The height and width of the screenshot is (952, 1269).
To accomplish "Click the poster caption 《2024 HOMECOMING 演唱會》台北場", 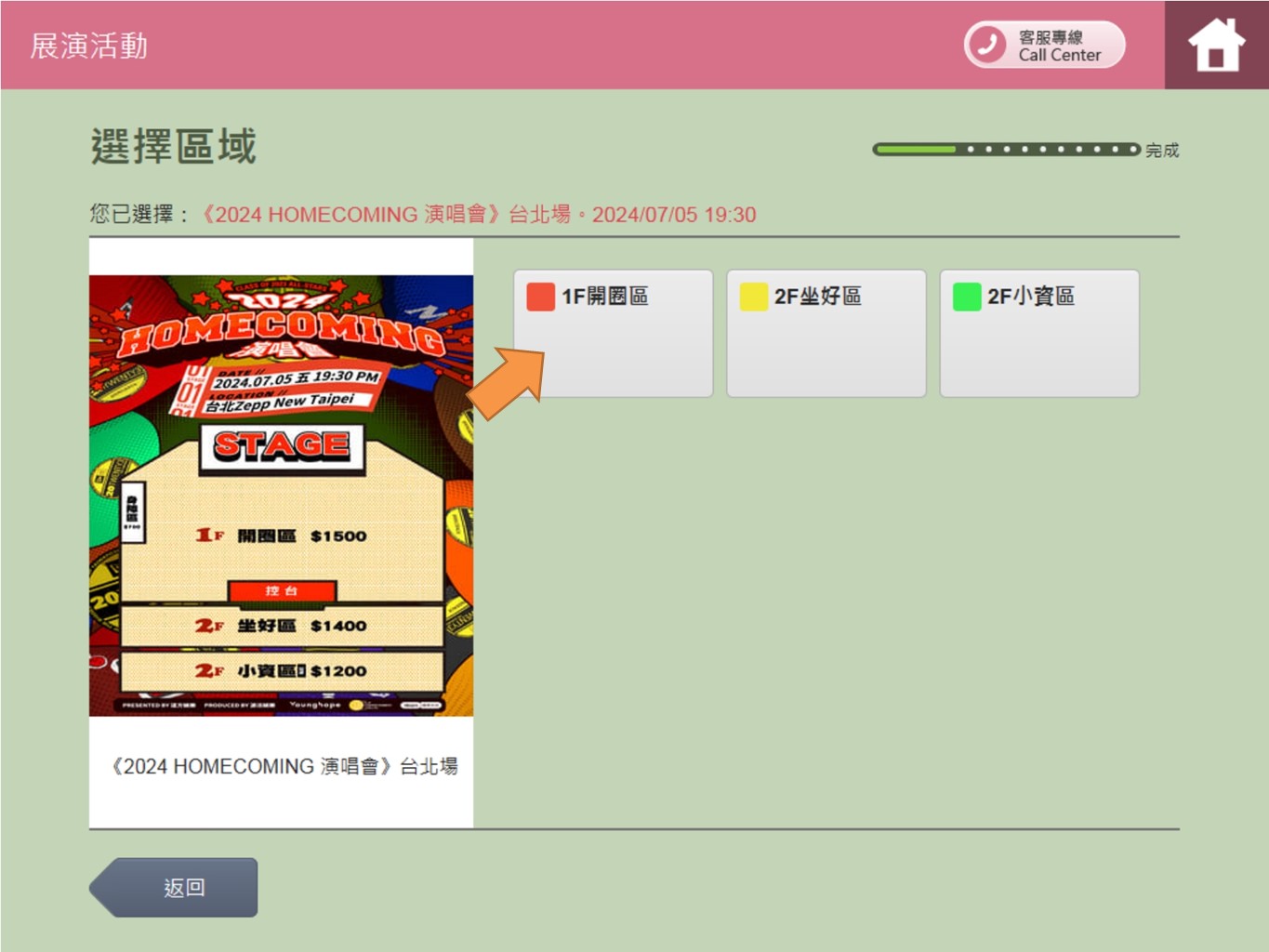I will click(284, 766).
